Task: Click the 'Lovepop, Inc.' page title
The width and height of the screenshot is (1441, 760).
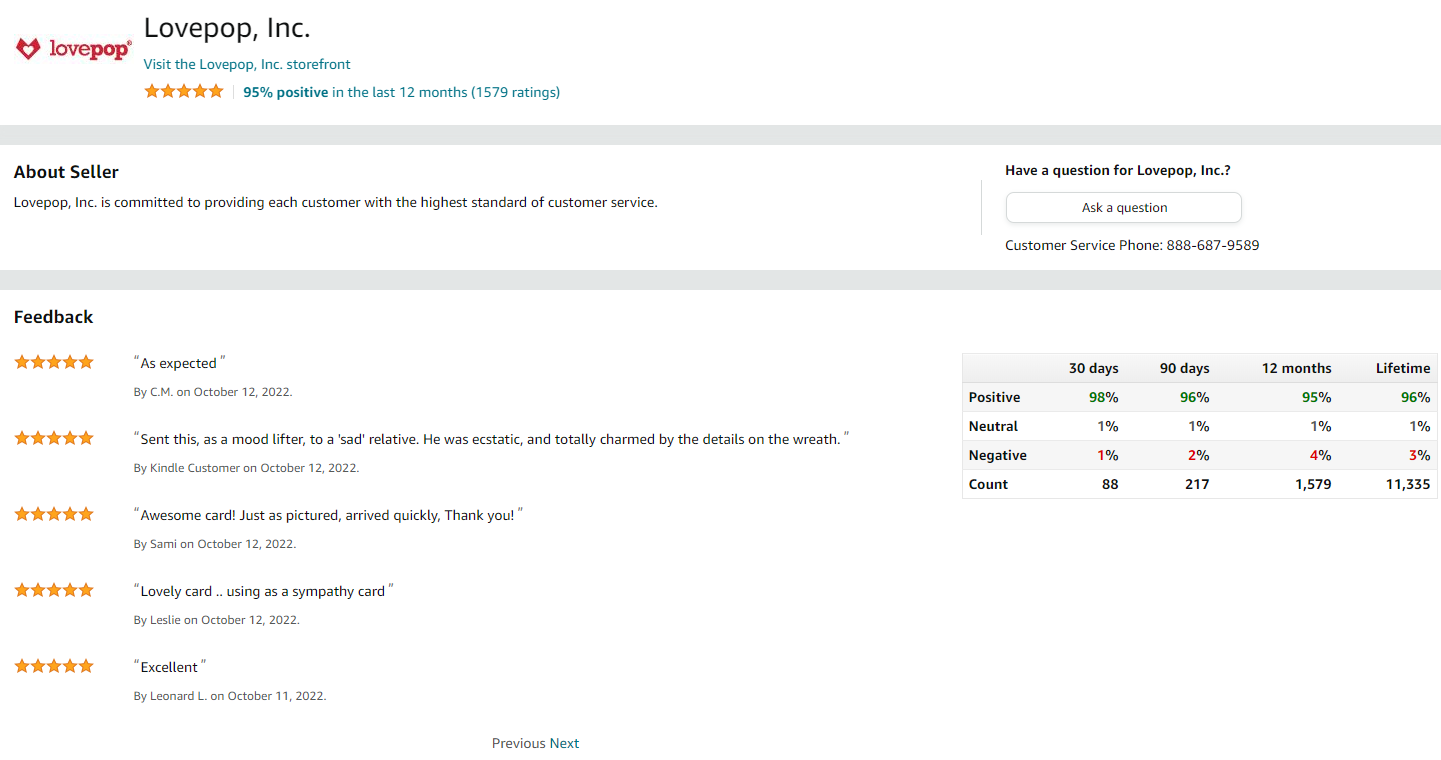Action: pyautogui.click(x=227, y=28)
